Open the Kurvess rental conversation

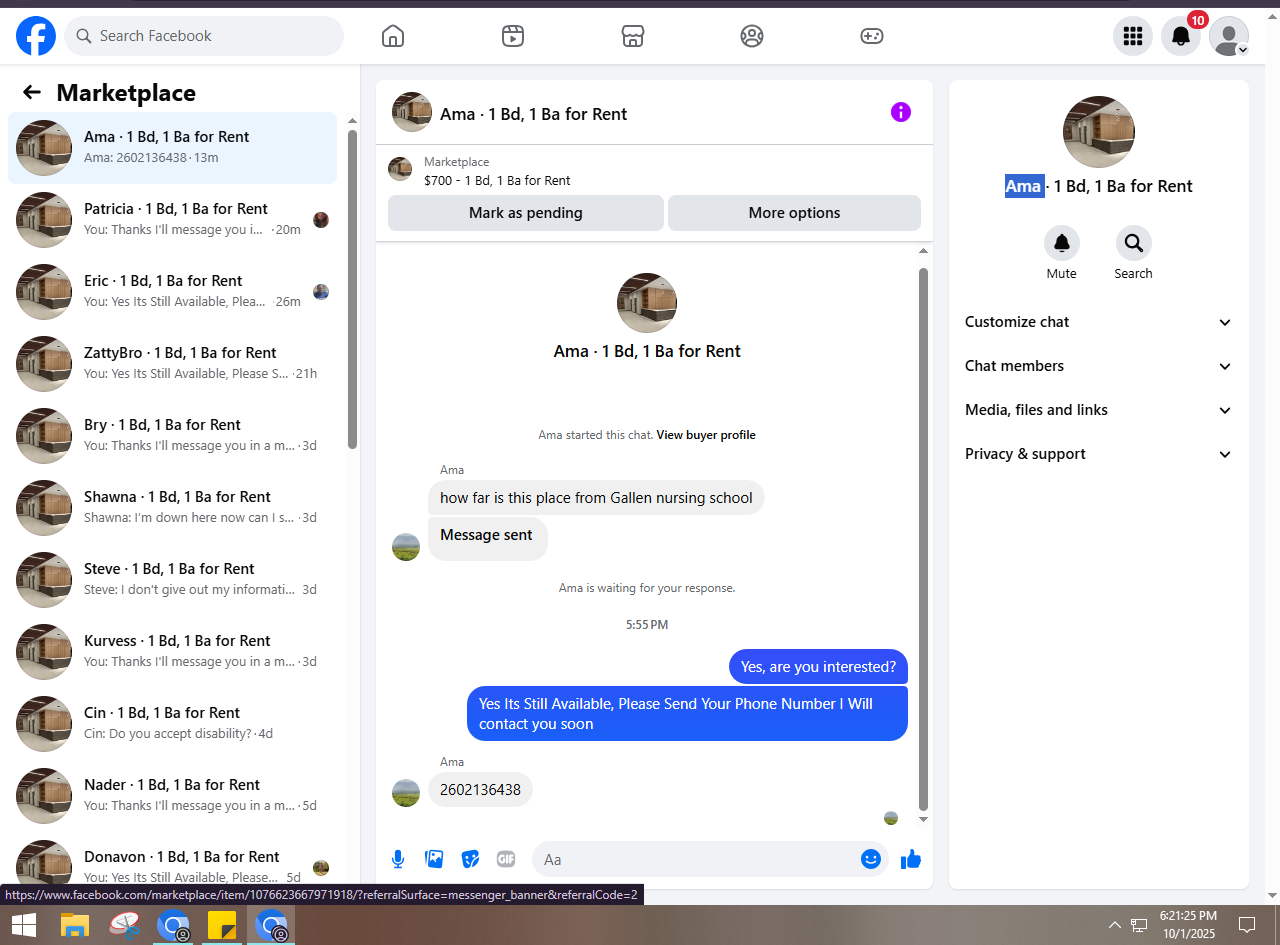tap(173, 652)
